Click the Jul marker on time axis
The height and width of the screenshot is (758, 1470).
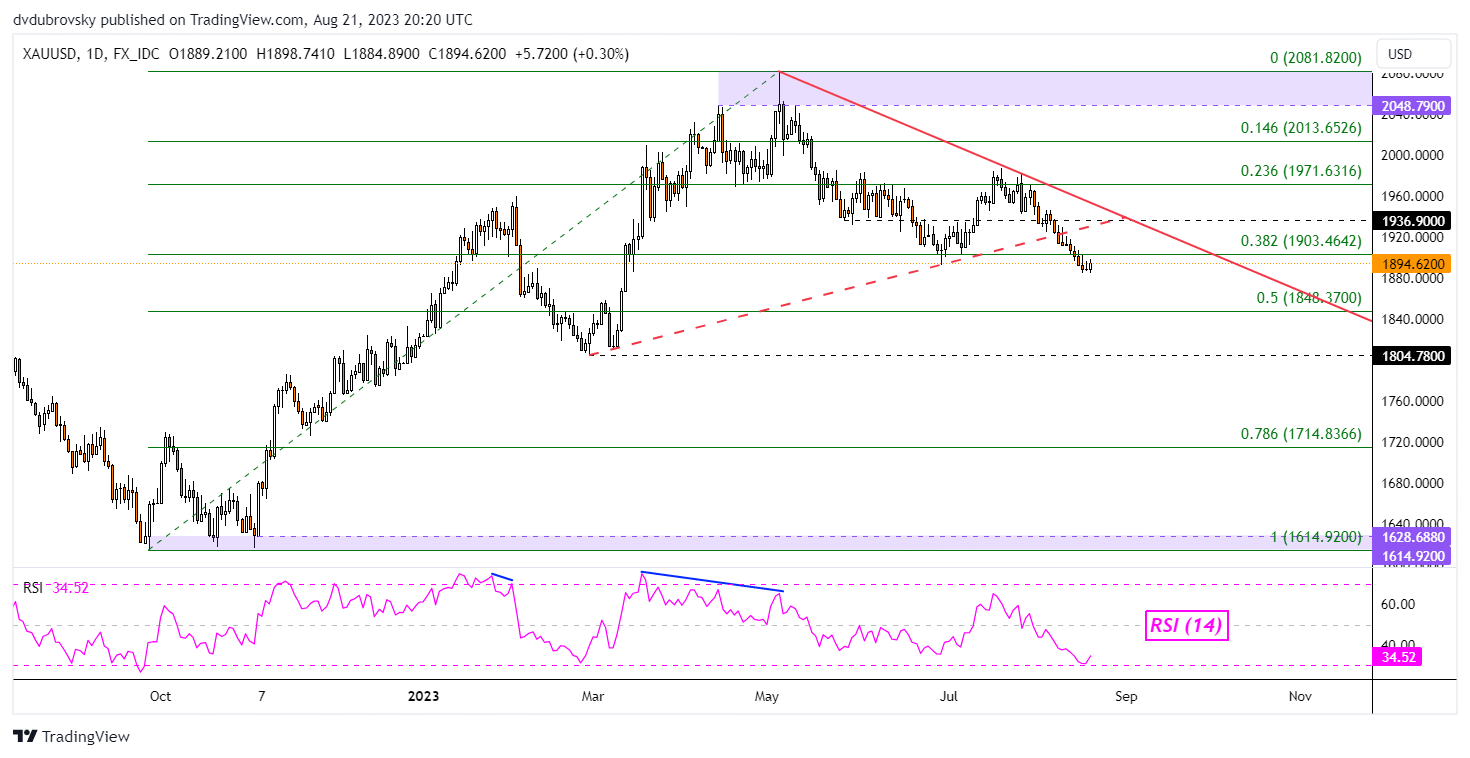[x=947, y=695]
